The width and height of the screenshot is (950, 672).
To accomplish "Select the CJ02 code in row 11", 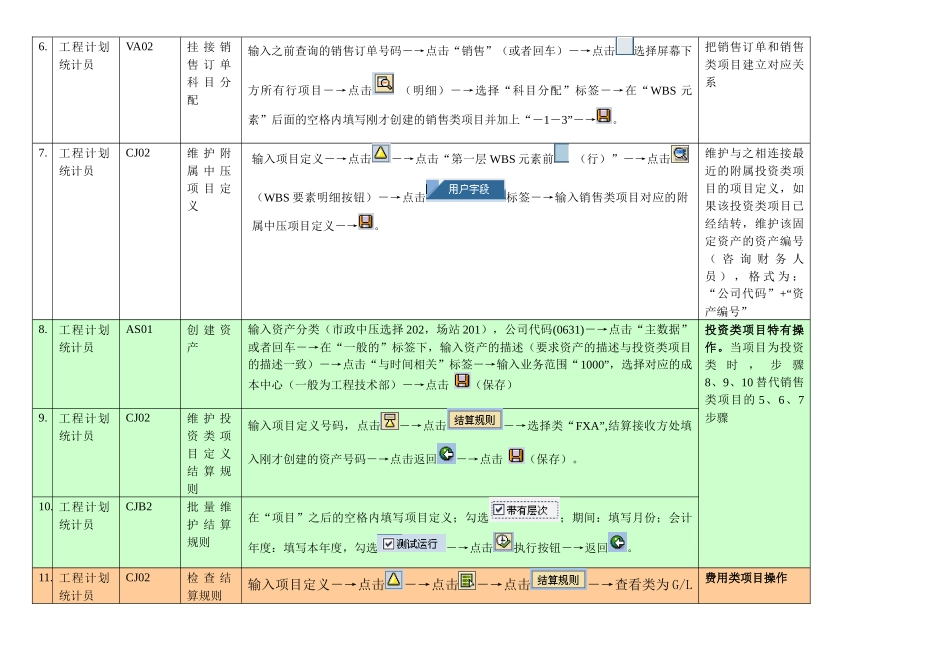I will (138, 577).
